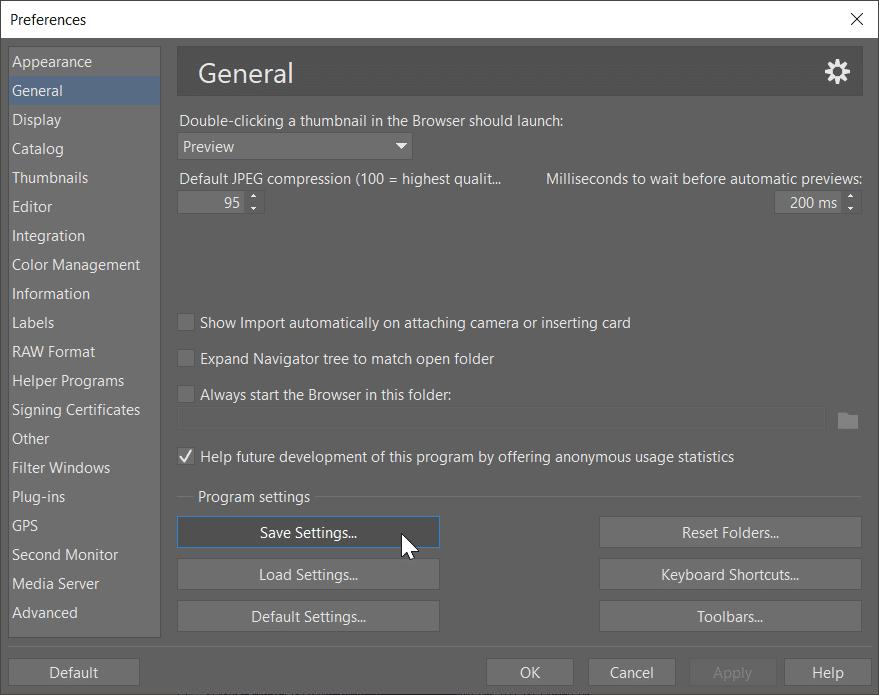The width and height of the screenshot is (879, 695).
Task: Open Second Monitor preferences
Action: pos(65,554)
